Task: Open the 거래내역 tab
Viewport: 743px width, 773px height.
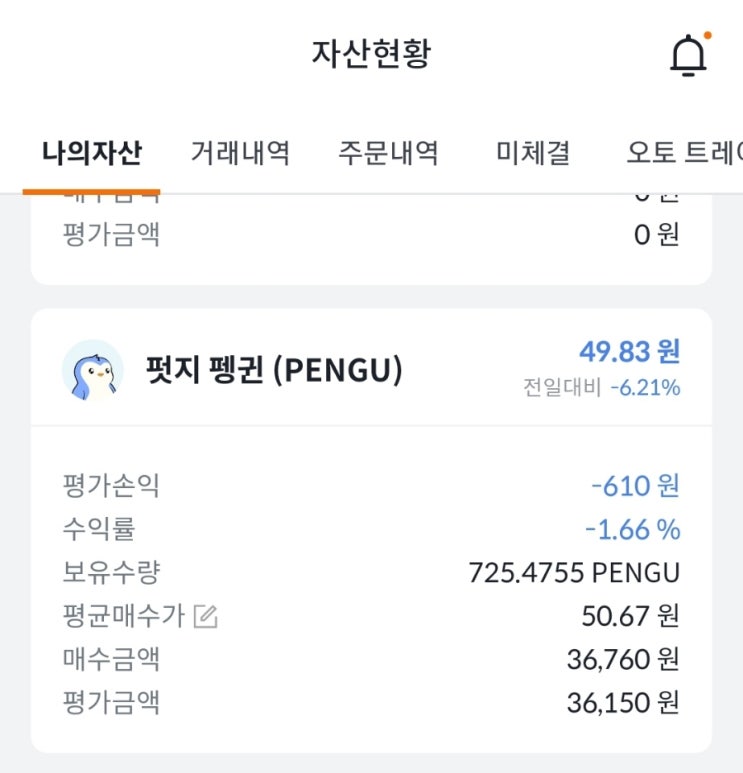Action: [x=240, y=152]
